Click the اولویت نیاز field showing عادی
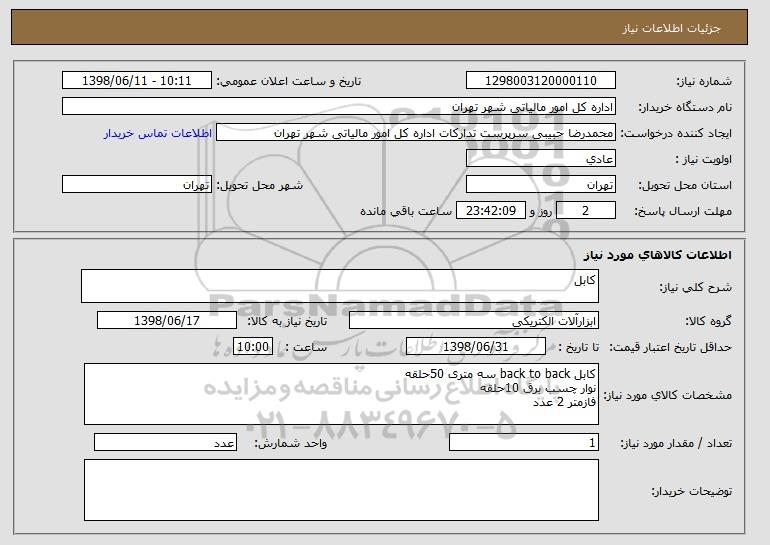 [541, 159]
